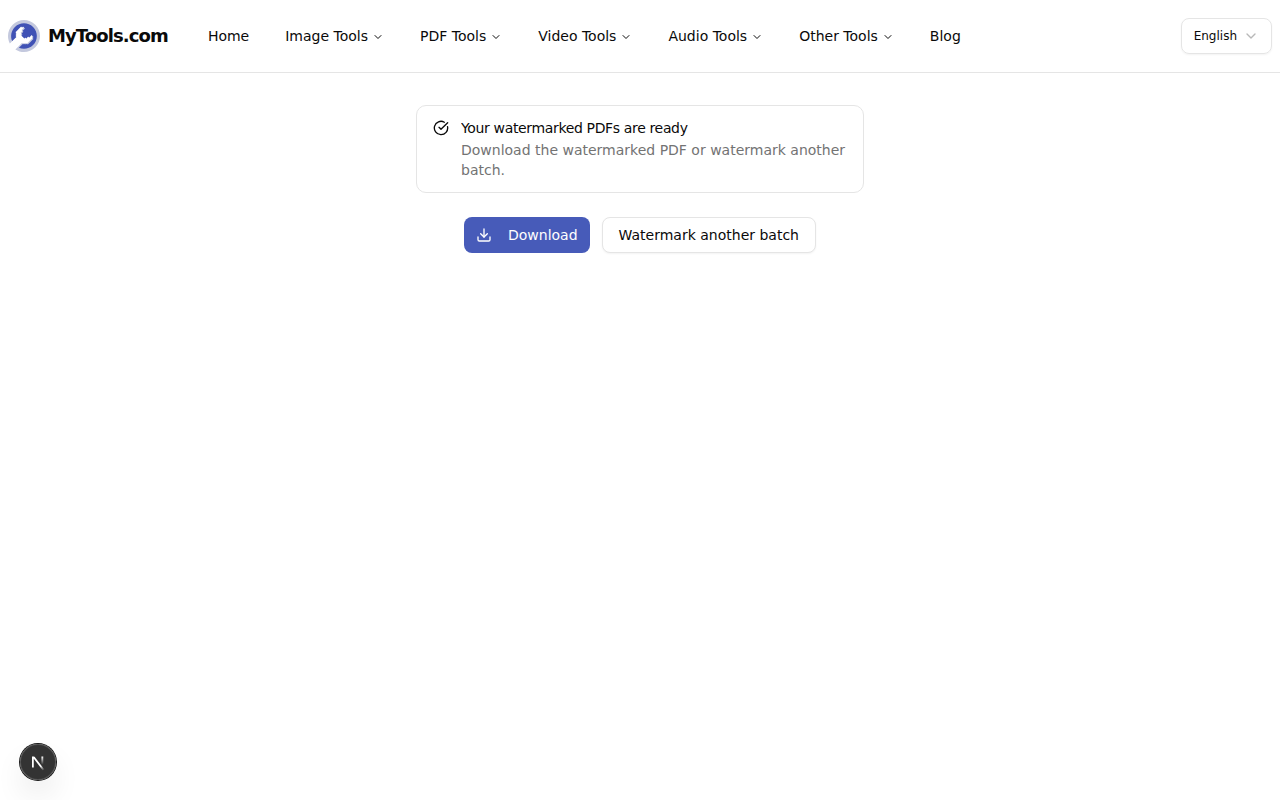Click the 'Your watermarked PDFs are ready' heading
1280x800 pixels.
point(574,128)
